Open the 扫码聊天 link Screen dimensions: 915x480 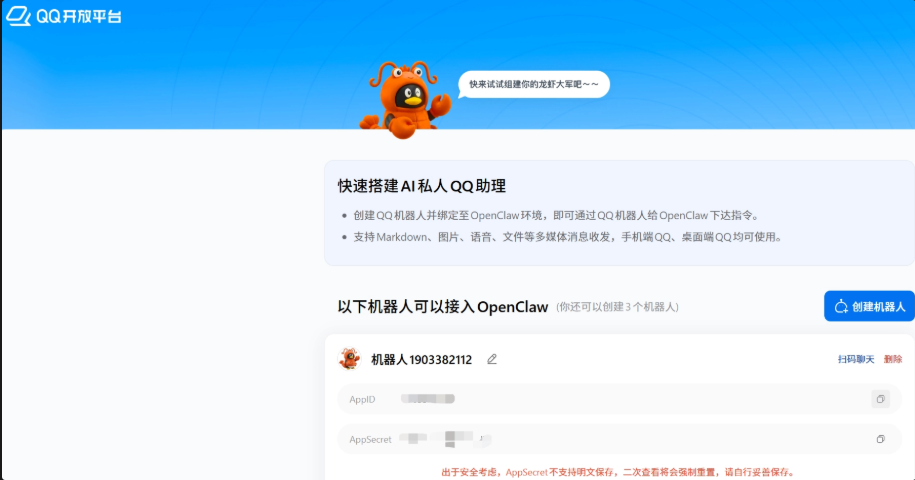tap(855, 359)
